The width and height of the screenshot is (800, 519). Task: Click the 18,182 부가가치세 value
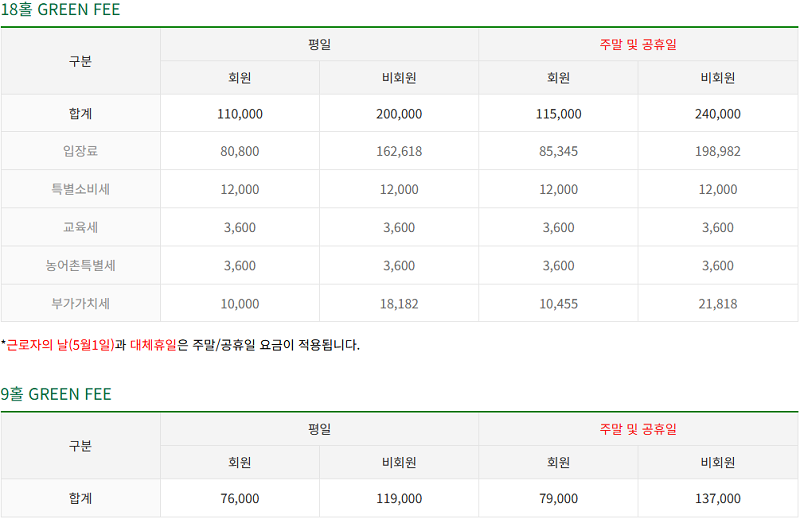(x=400, y=304)
